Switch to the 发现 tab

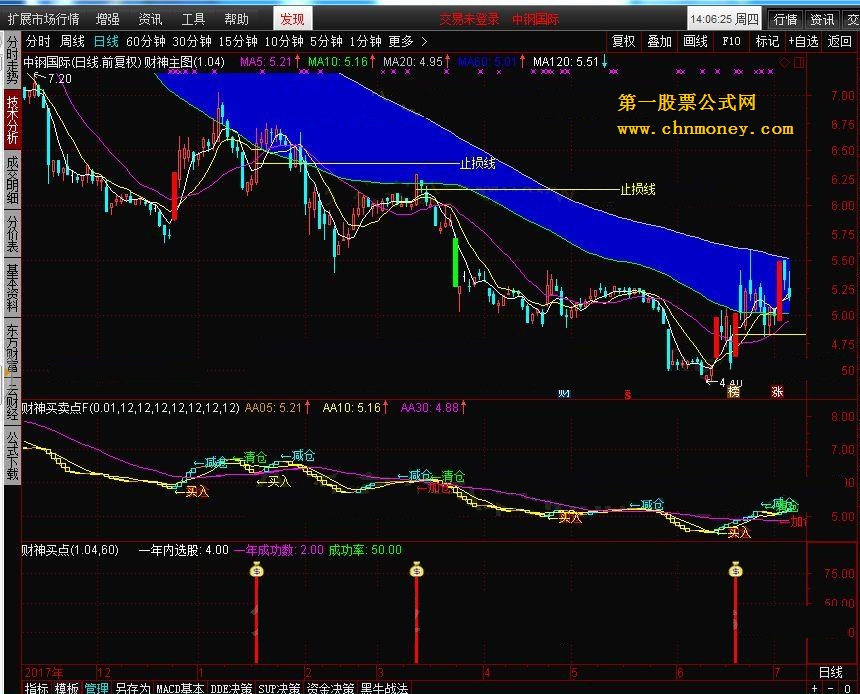click(x=293, y=19)
